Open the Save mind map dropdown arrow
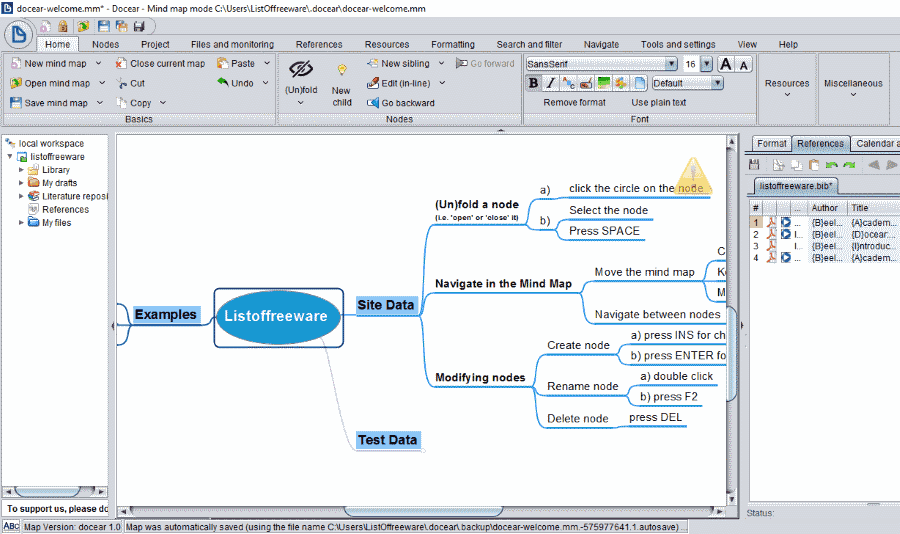Screen dimensions: 900x534 [99, 103]
